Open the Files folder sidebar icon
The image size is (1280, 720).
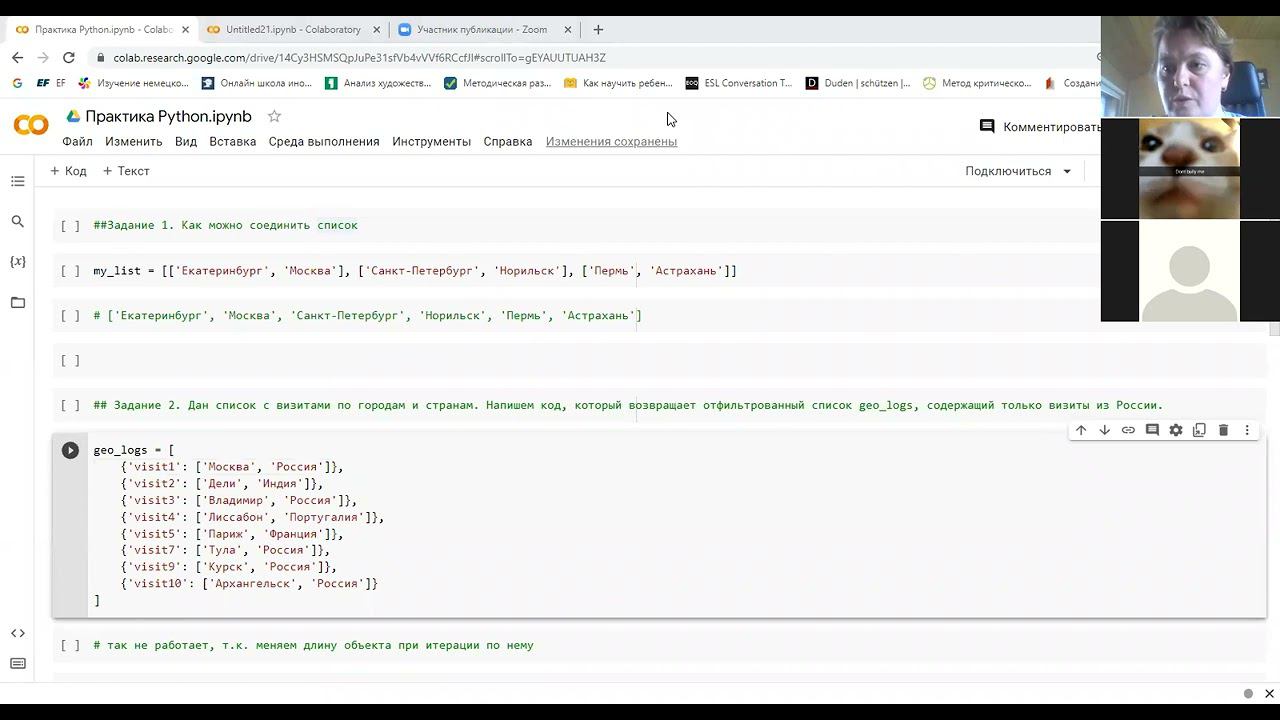17,302
